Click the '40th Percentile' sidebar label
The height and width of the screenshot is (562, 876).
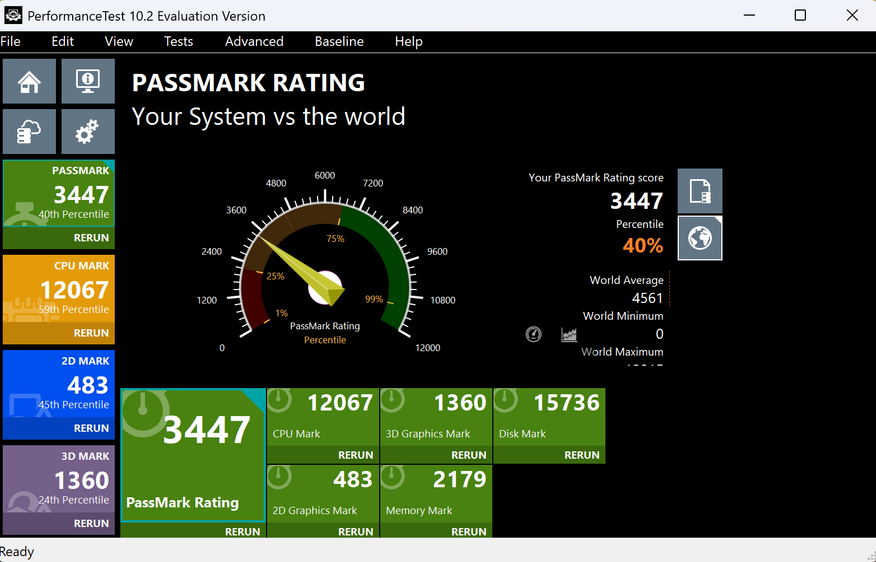74,214
